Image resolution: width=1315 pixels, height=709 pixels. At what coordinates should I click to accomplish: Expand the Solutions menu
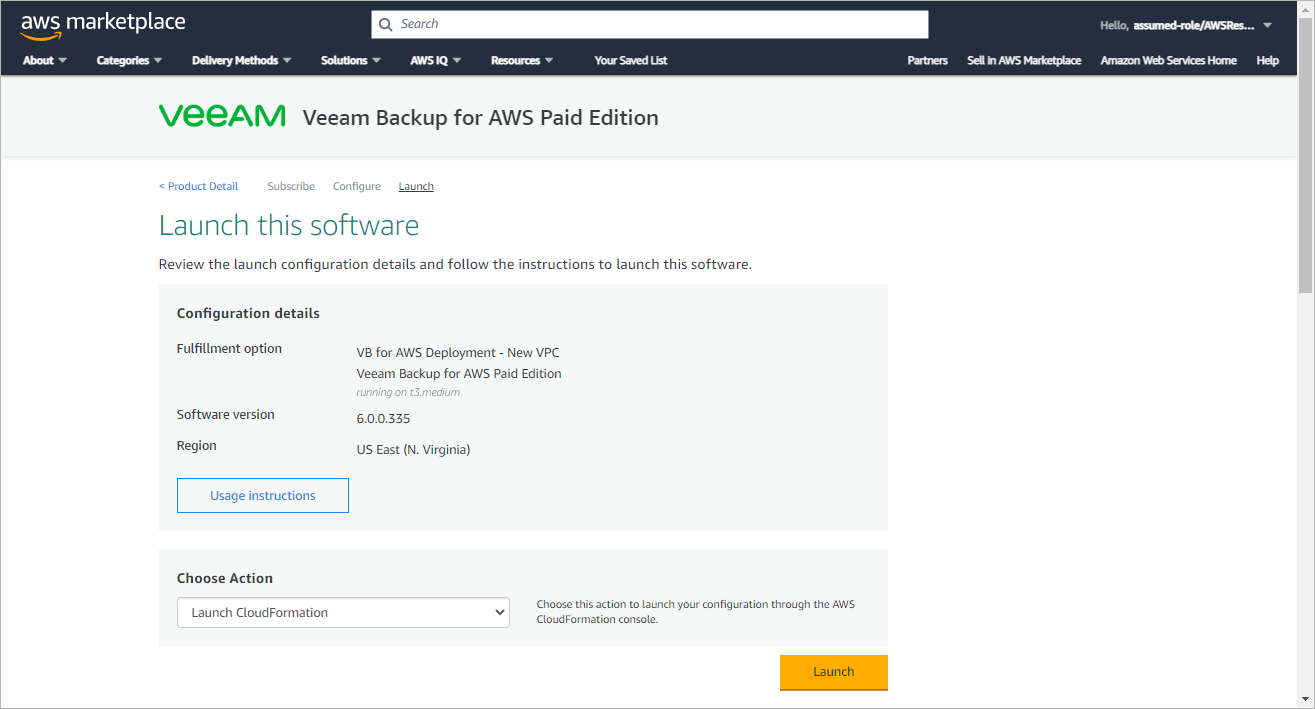[351, 60]
